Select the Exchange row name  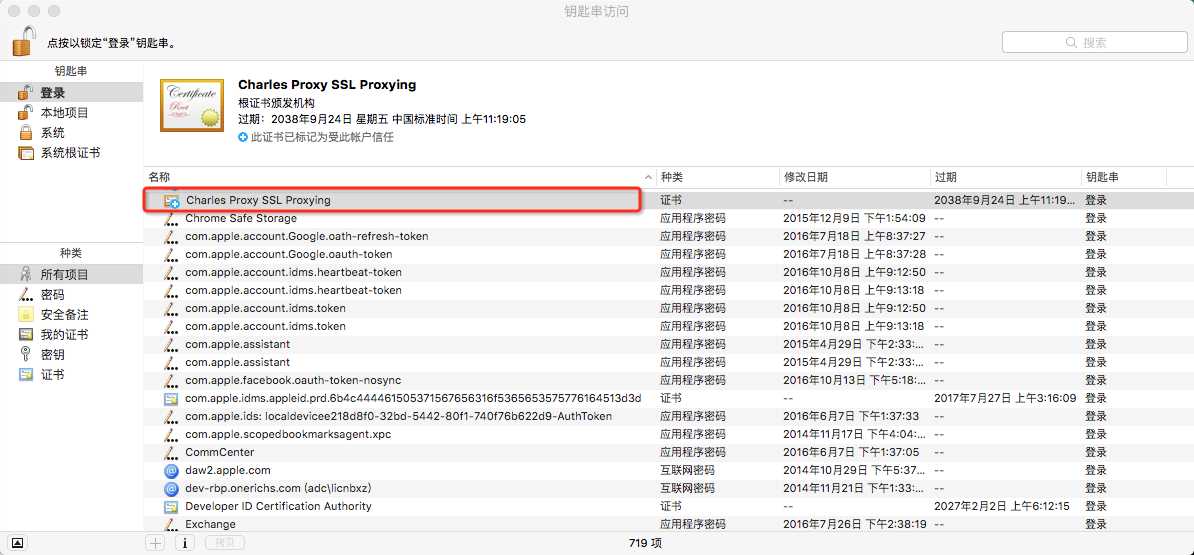pyautogui.click(x=210, y=524)
